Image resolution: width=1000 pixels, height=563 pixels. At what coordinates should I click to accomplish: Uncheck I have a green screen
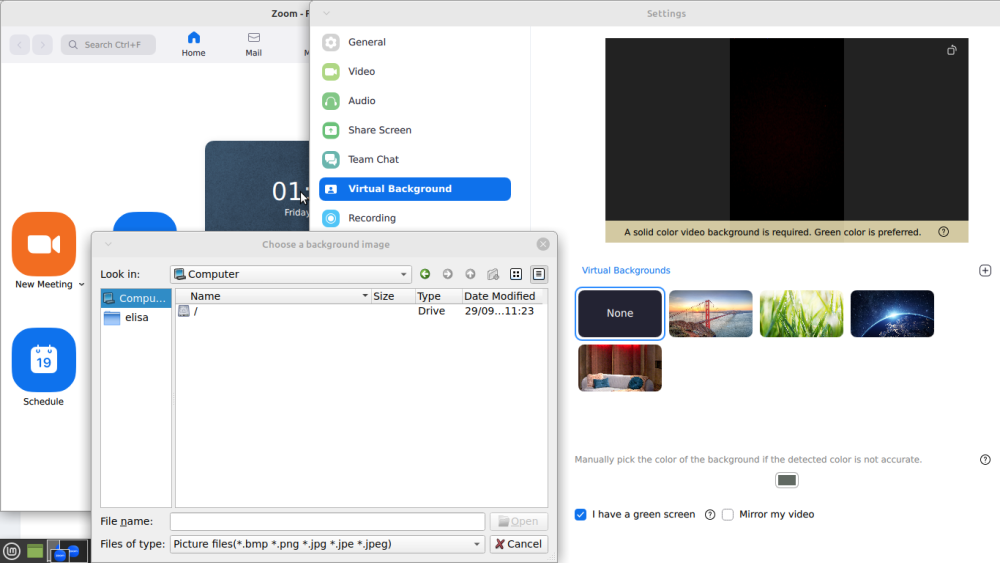(x=581, y=515)
